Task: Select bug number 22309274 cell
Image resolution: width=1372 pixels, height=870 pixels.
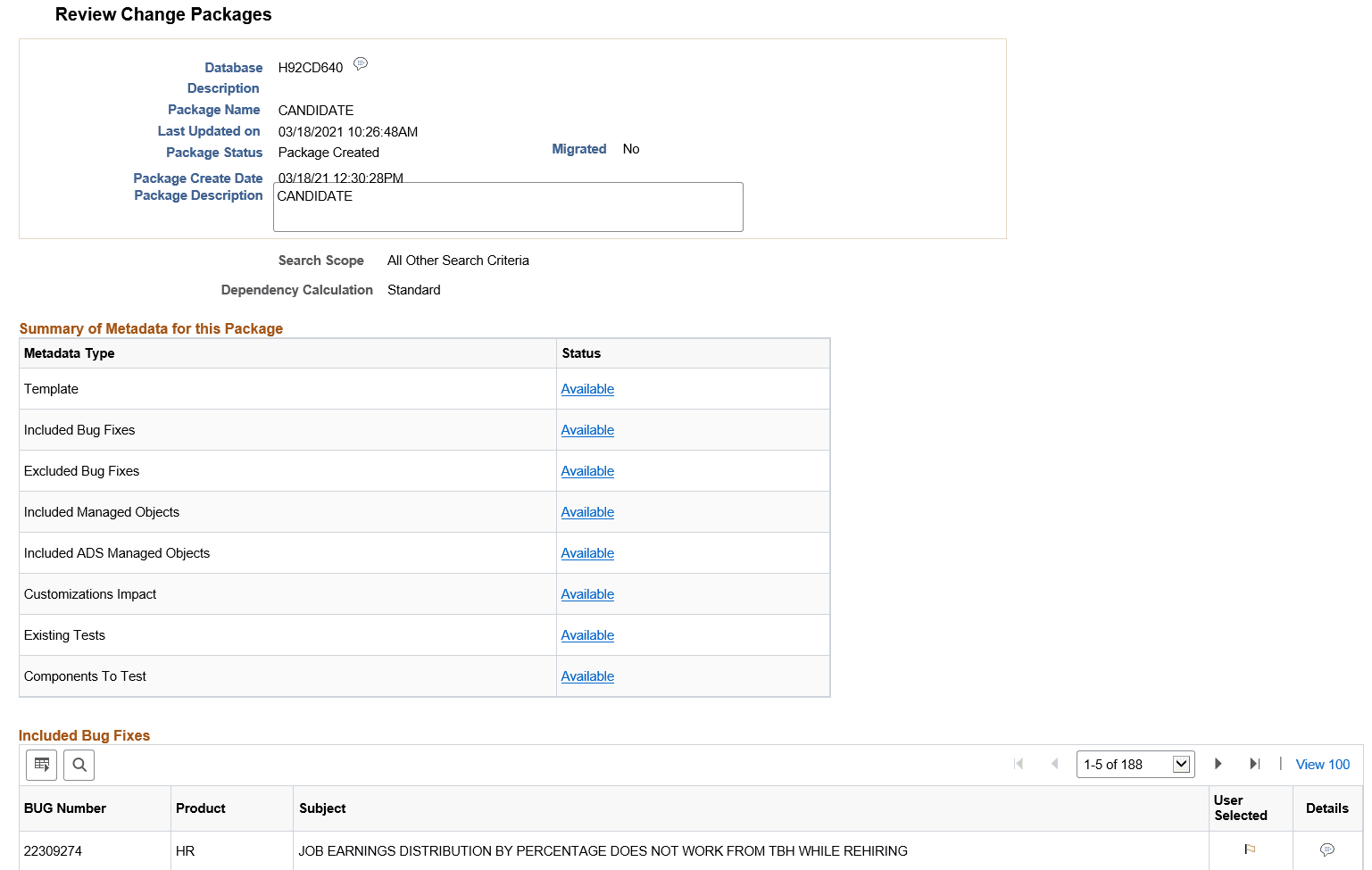Action: point(53,851)
